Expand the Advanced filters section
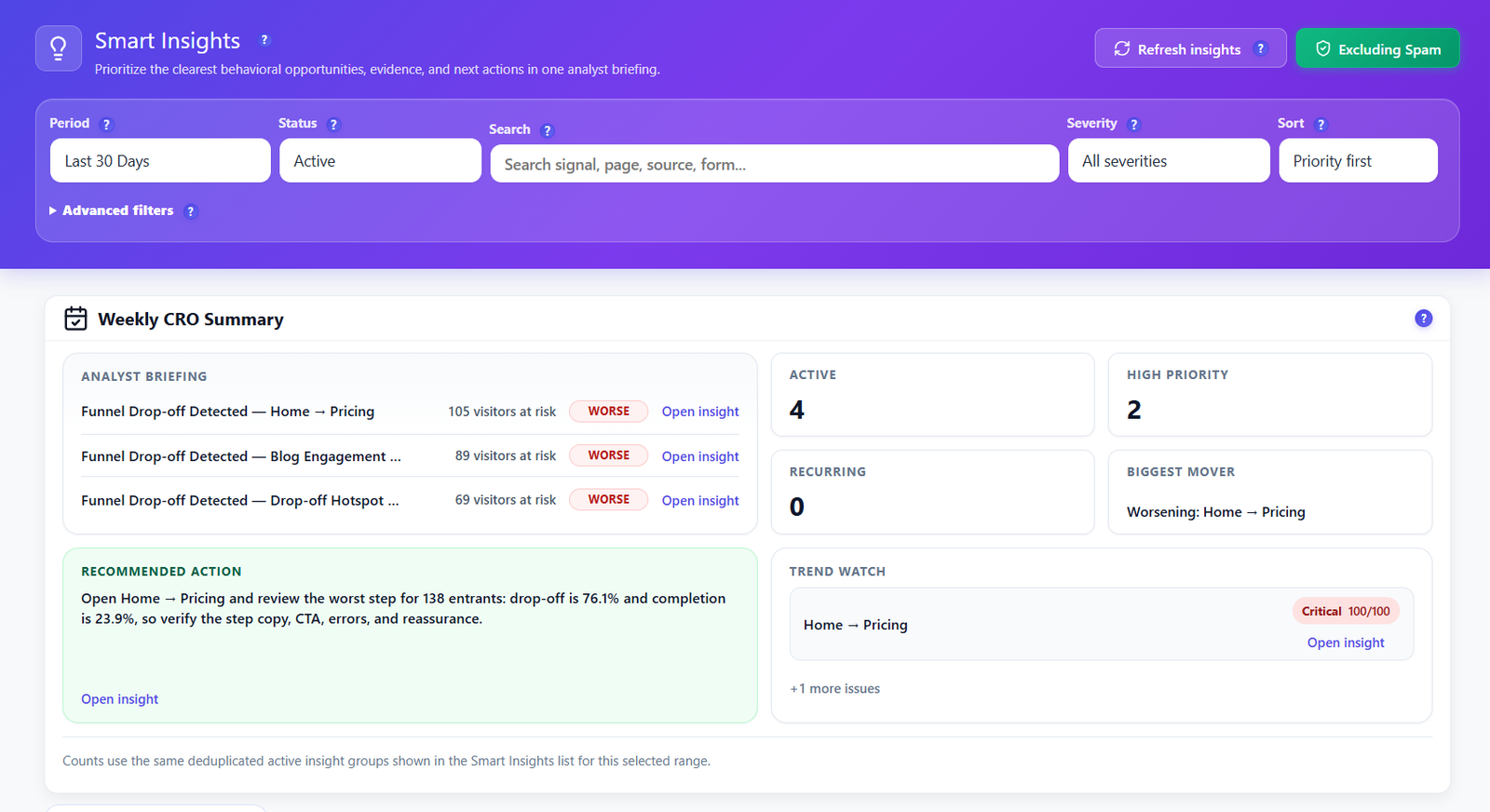This screenshot has width=1490, height=812. click(112, 211)
